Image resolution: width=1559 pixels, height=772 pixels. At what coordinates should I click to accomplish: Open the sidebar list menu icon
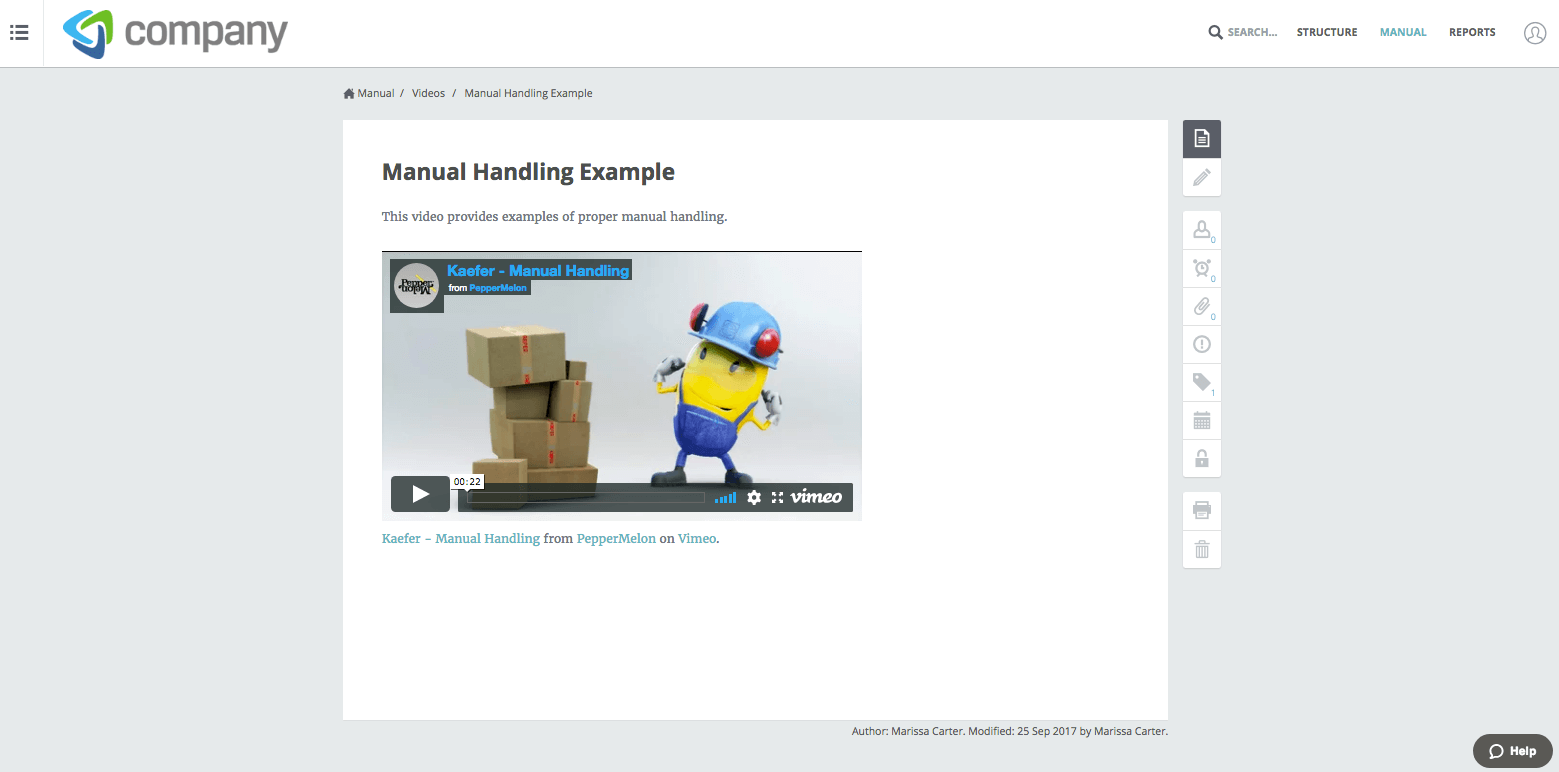[19, 33]
